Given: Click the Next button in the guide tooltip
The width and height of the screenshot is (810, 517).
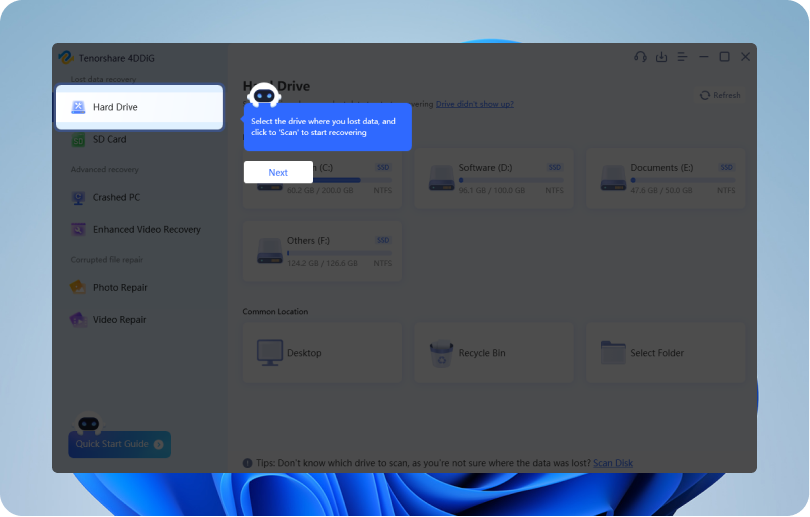Looking at the screenshot, I should click(x=278, y=172).
